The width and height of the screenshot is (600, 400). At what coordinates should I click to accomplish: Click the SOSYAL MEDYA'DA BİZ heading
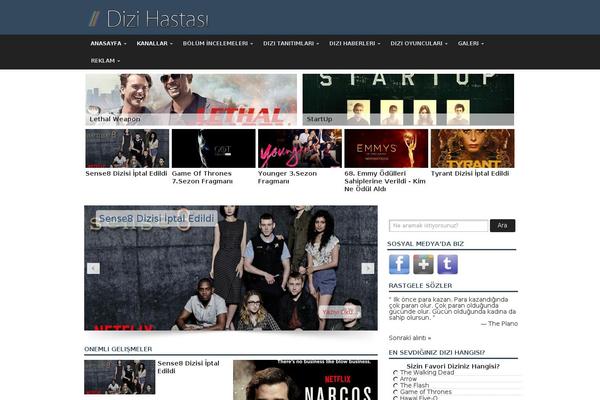click(426, 244)
